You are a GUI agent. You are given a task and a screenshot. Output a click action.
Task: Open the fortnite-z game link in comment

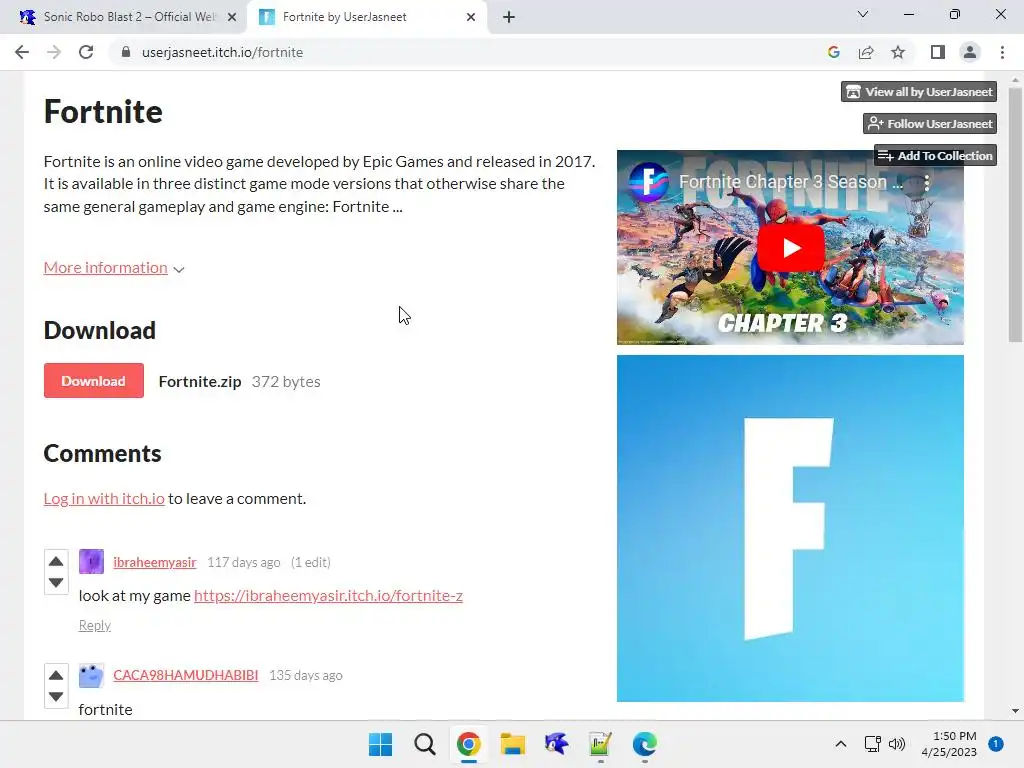(x=328, y=596)
